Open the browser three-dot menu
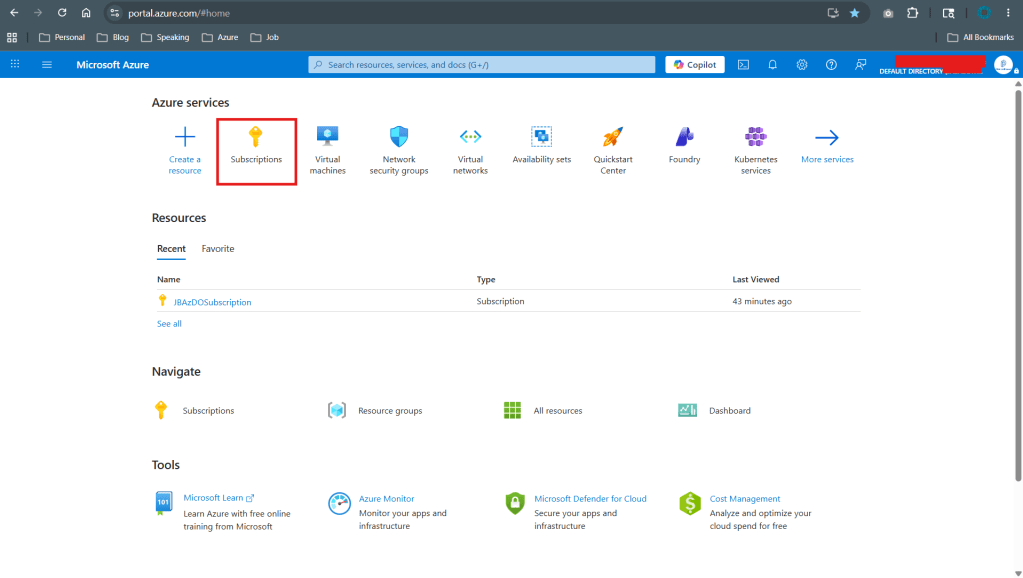This screenshot has width=1023, height=578. [1008, 13]
